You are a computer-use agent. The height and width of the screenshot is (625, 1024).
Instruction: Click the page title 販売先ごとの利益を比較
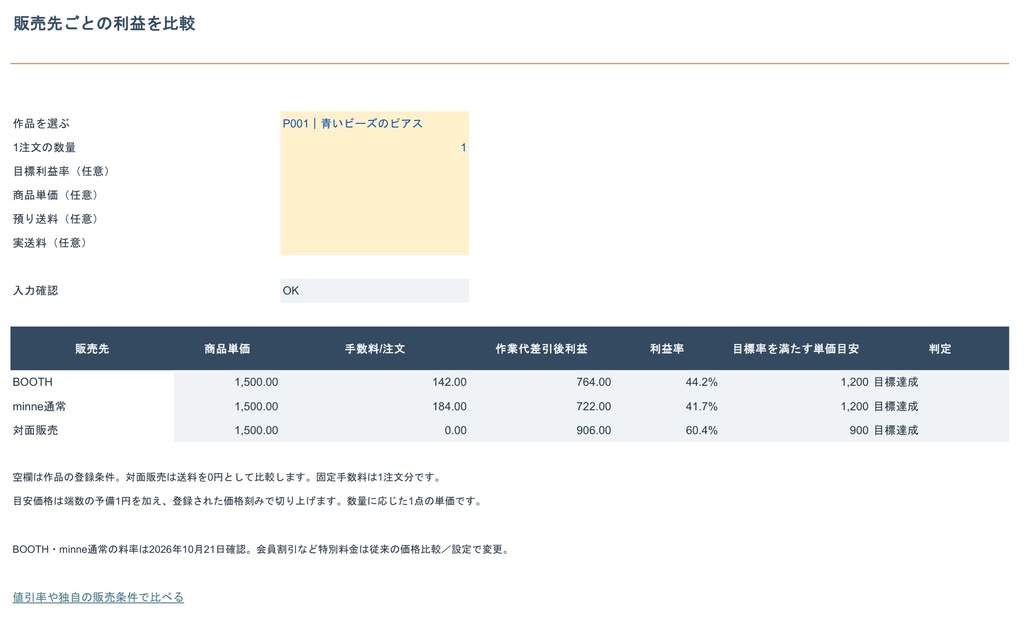(104, 24)
